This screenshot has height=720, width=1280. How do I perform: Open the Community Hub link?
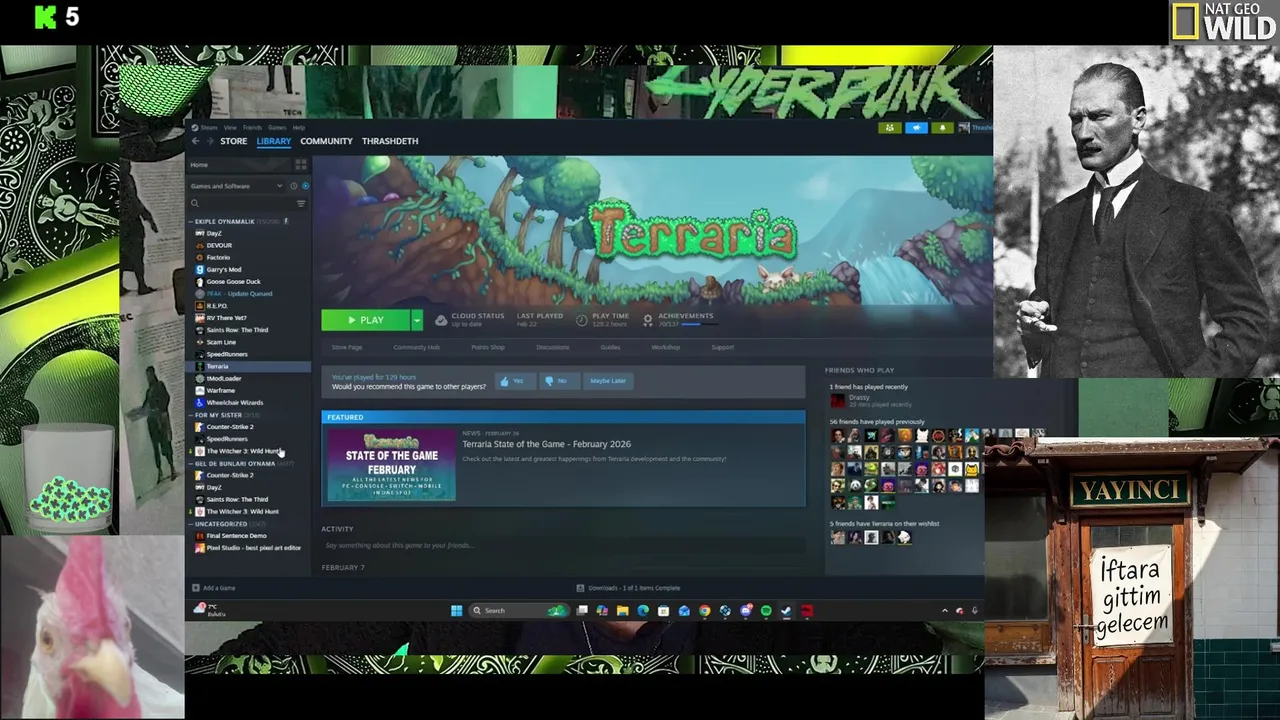tap(416, 347)
